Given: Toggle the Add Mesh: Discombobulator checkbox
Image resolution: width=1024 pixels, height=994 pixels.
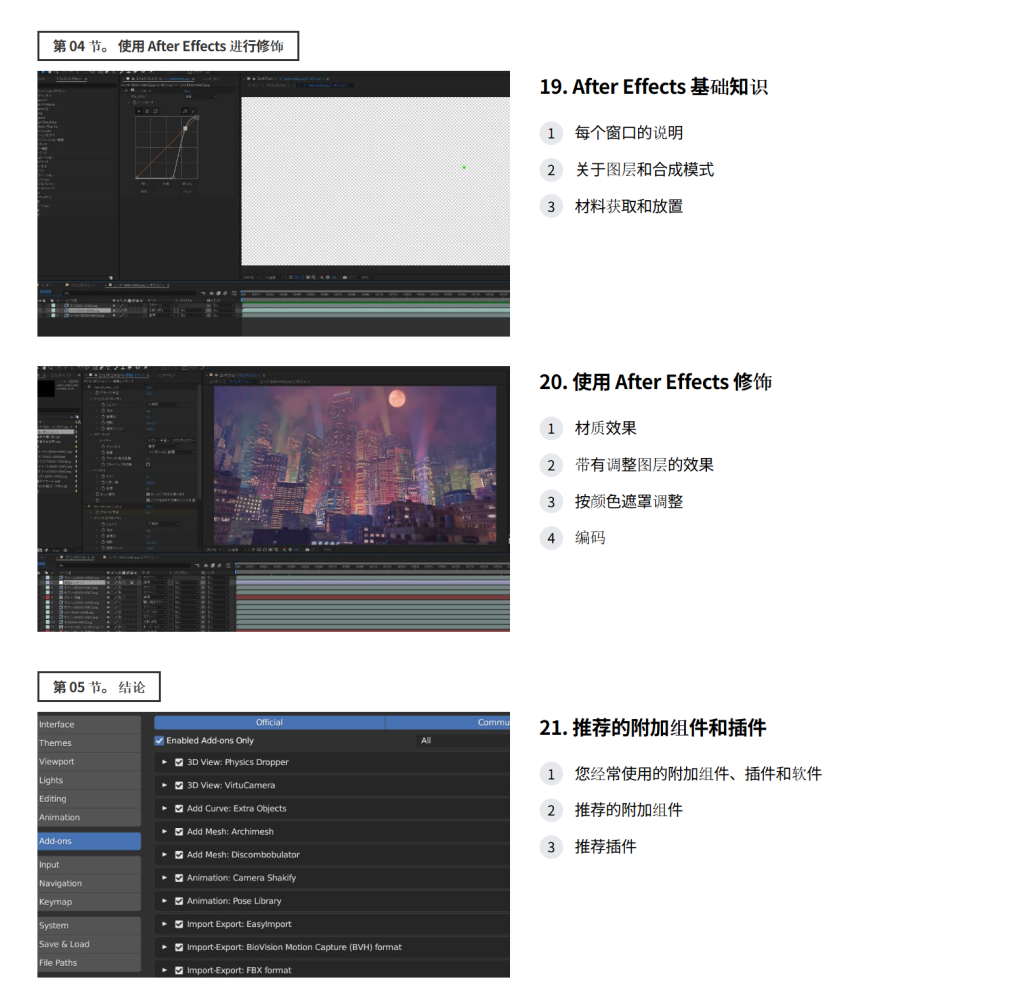Looking at the screenshot, I should 179,855.
